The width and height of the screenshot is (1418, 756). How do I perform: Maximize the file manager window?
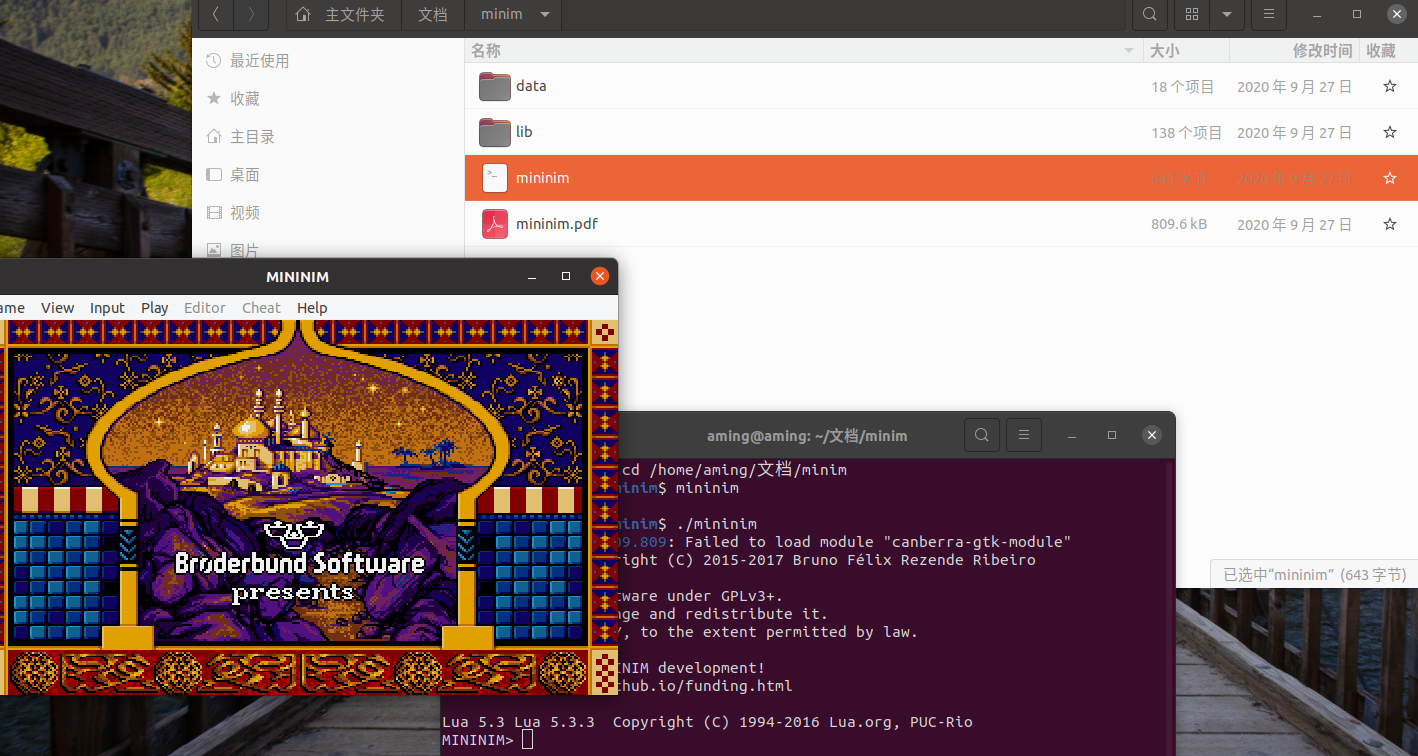1357,15
